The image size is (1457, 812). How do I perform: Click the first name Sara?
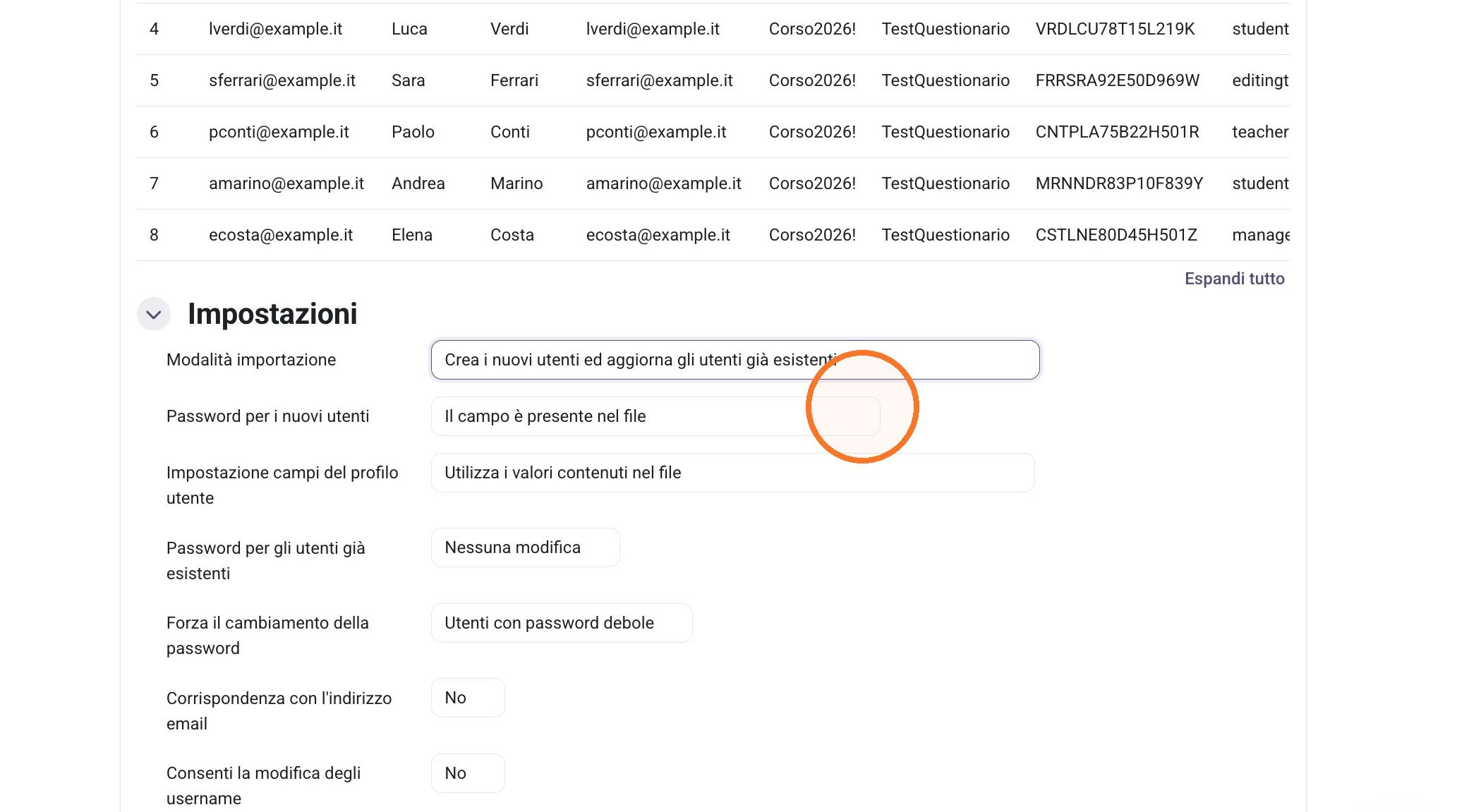click(409, 80)
